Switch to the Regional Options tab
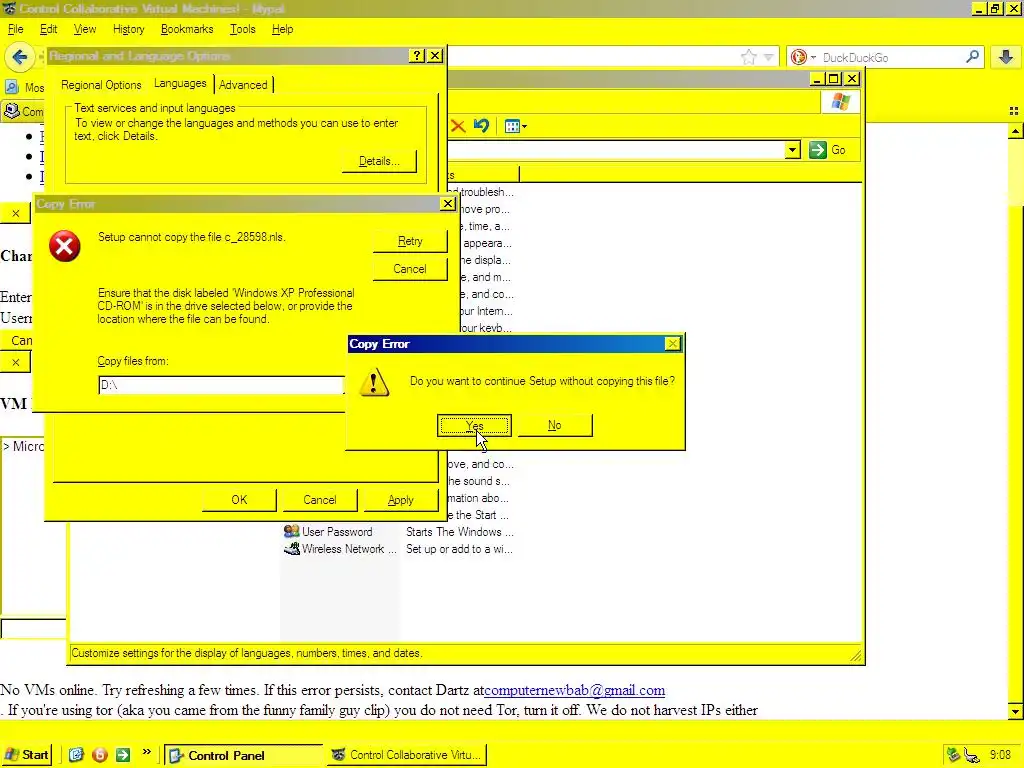Viewport: 1024px width, 768px height. 101,85
